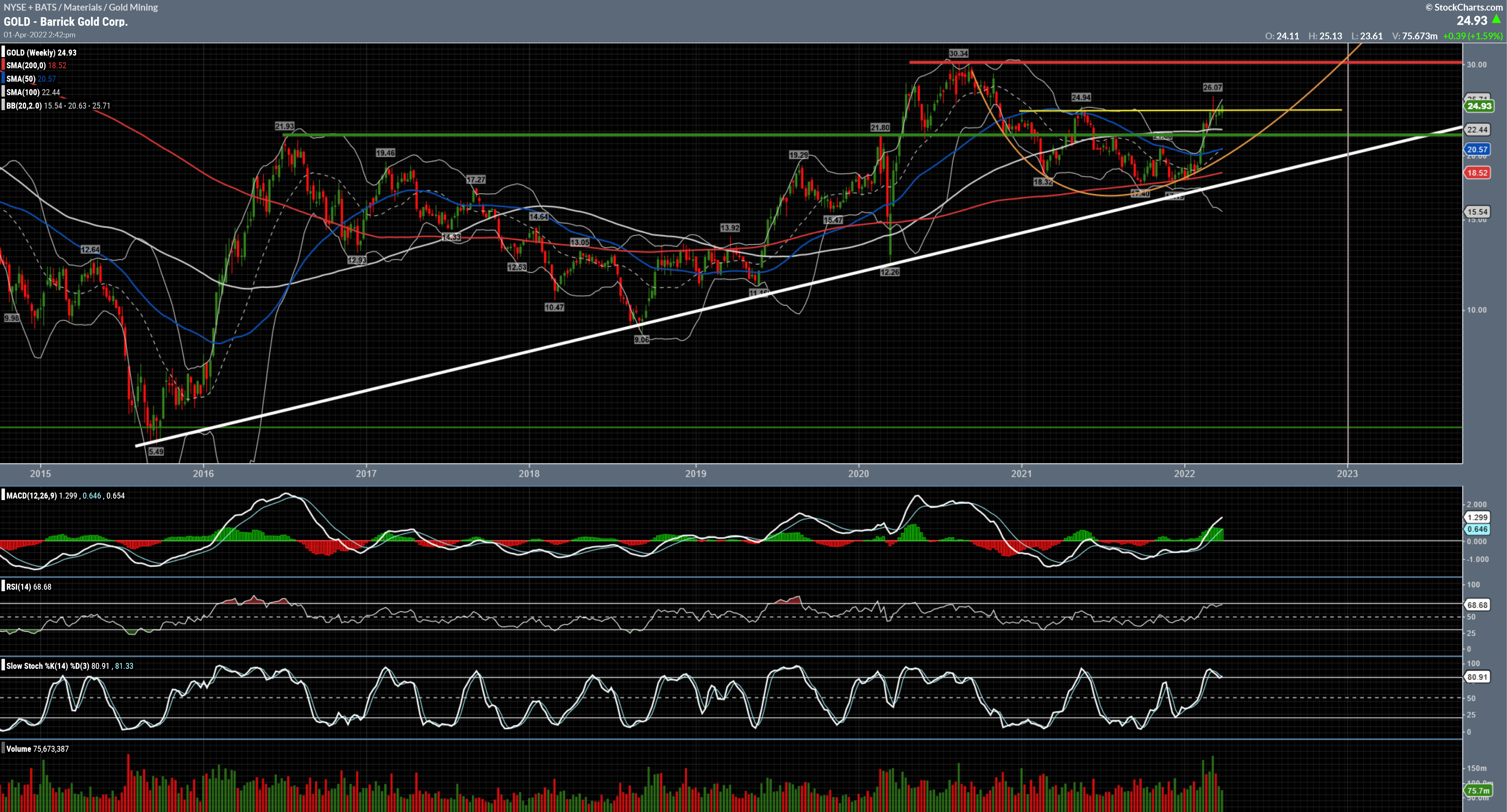Viewport: 1507px width, 812px height.
Task: Click the "GOLD - Barrick Gold Corp." chart title
Action: pyautogui.click(x=65, y=22)
